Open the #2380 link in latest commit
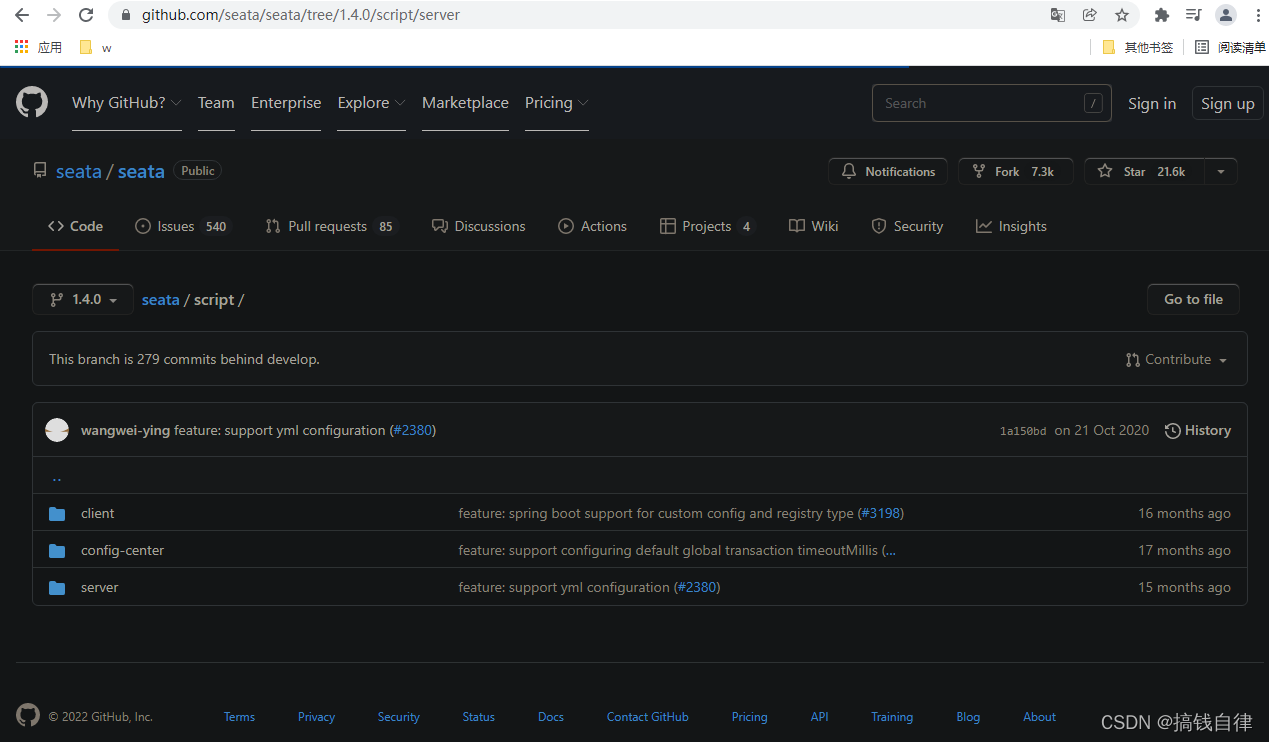 413,430
